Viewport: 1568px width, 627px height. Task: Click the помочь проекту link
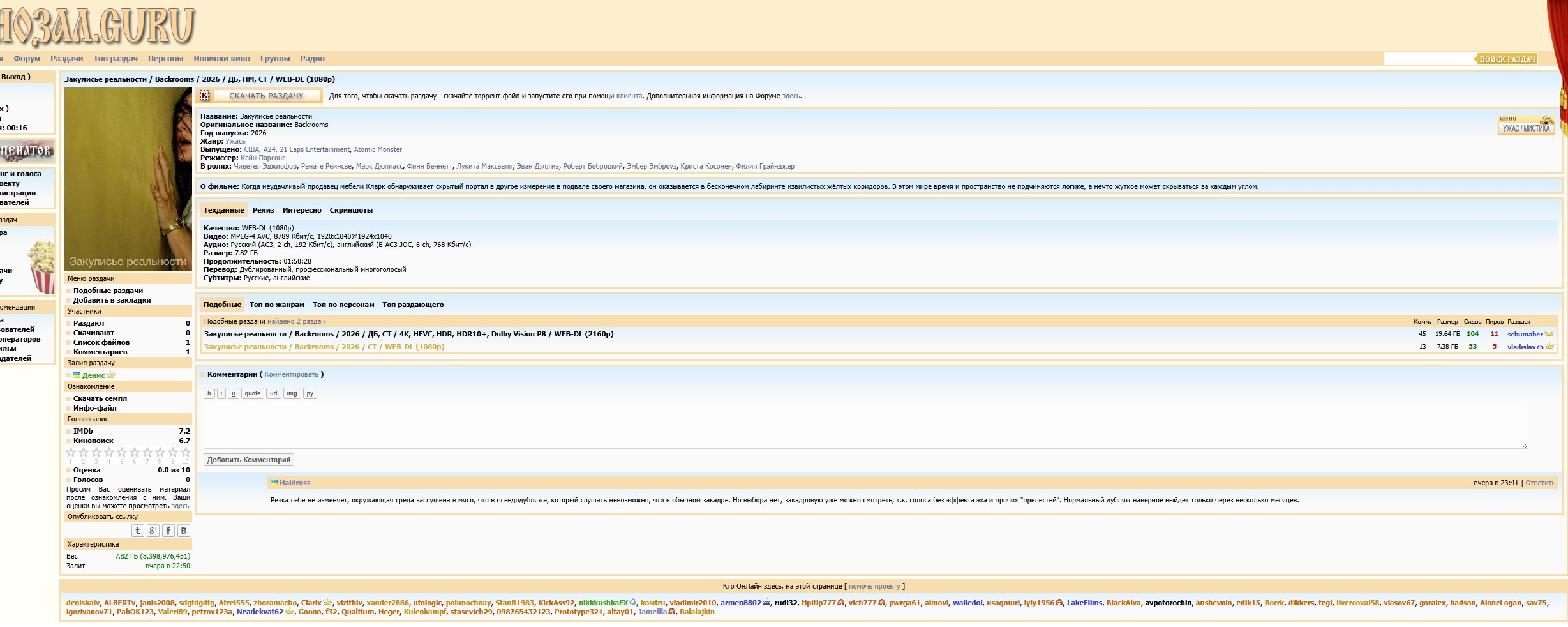pos(874,586)
